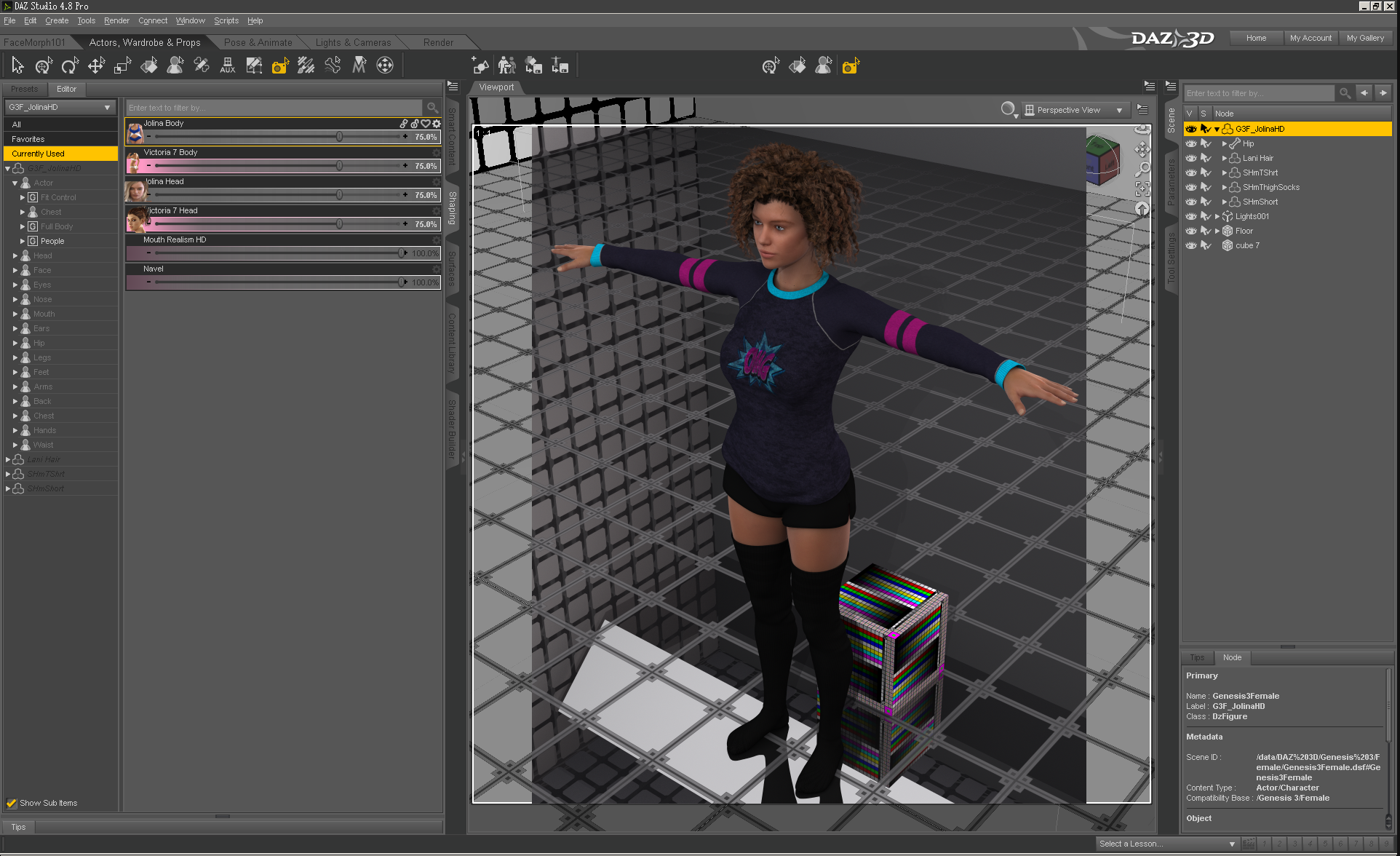This screenshot has height=856, width=1400.
Task: Select Favorites filter in Shaping pane
Action: (28, 139)
